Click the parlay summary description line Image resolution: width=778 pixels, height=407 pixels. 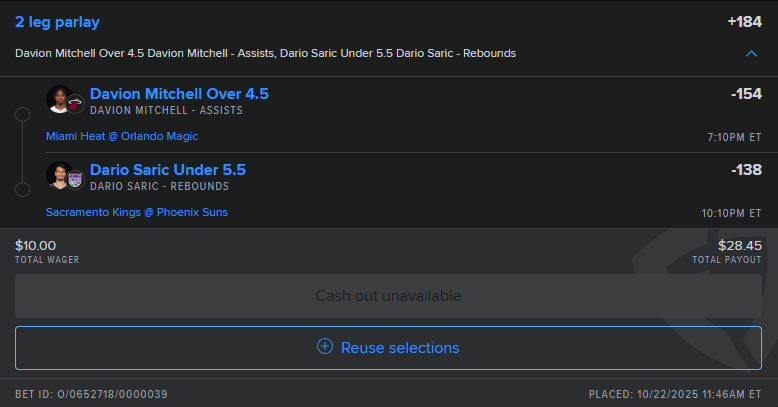click(x=265, y=53)
